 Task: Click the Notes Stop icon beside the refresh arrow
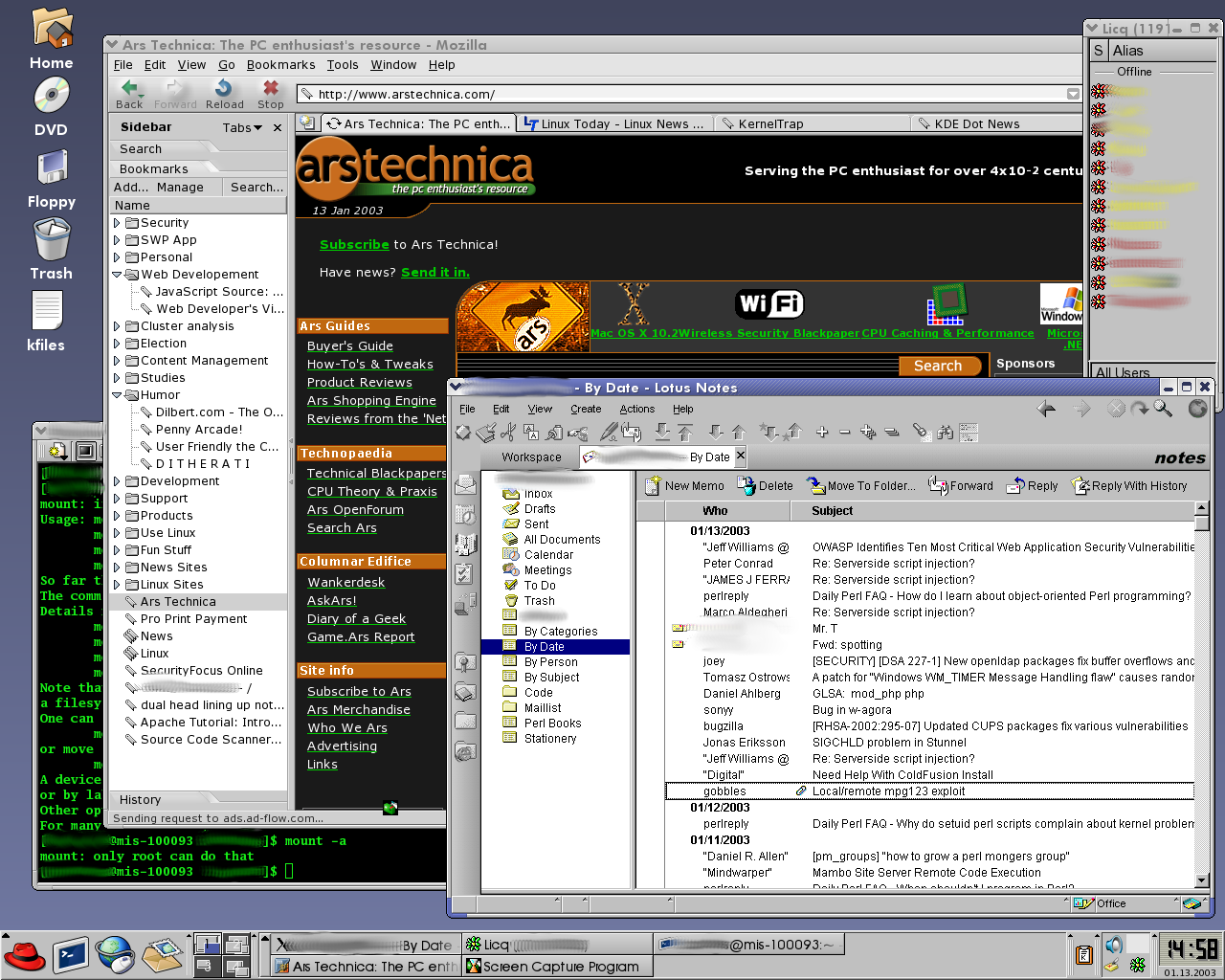click(1116, 409)
